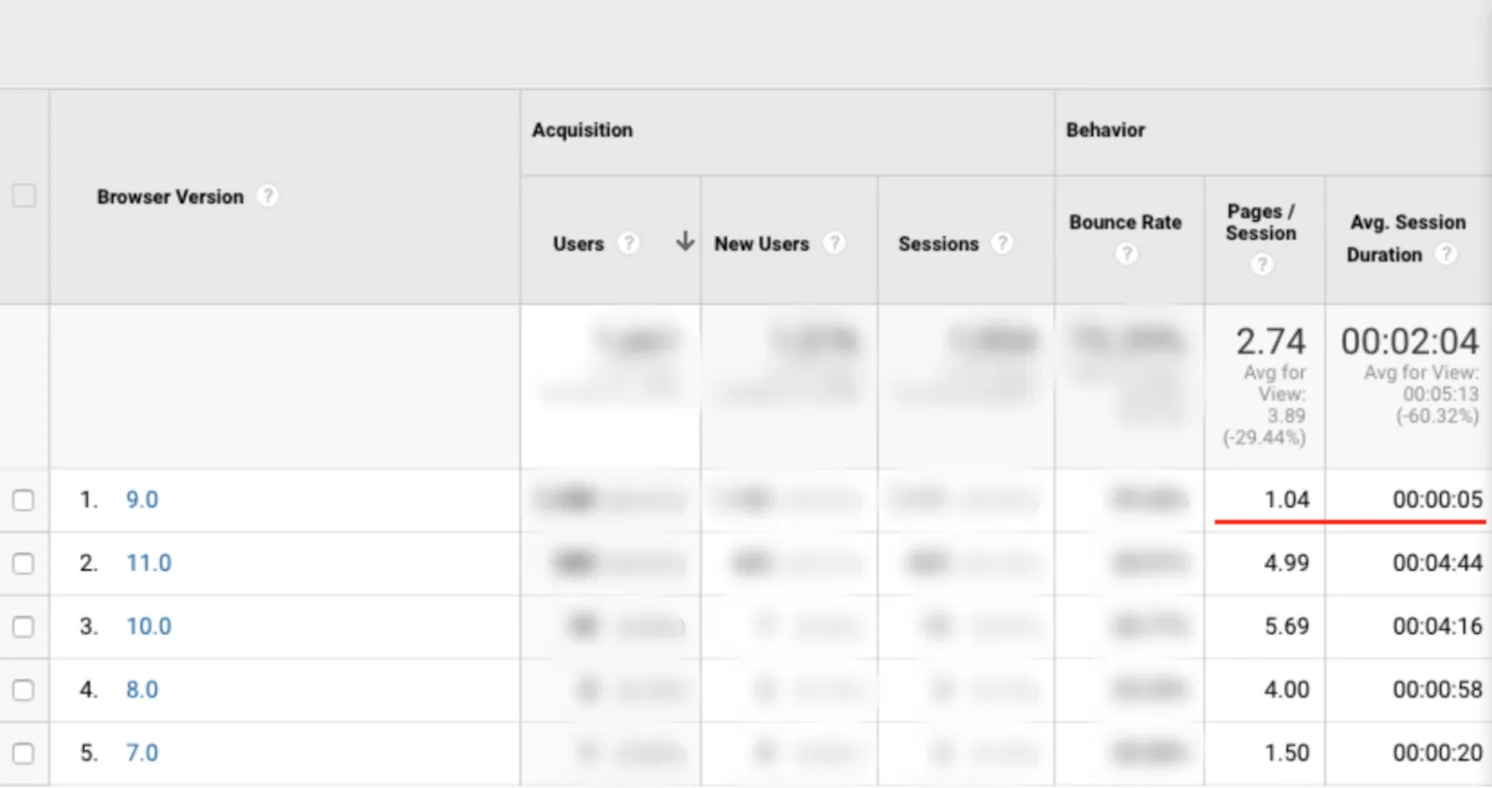Open the Sessions column help tooltip
Viewport: 1492px width, 788px height.
(1003, 242)
